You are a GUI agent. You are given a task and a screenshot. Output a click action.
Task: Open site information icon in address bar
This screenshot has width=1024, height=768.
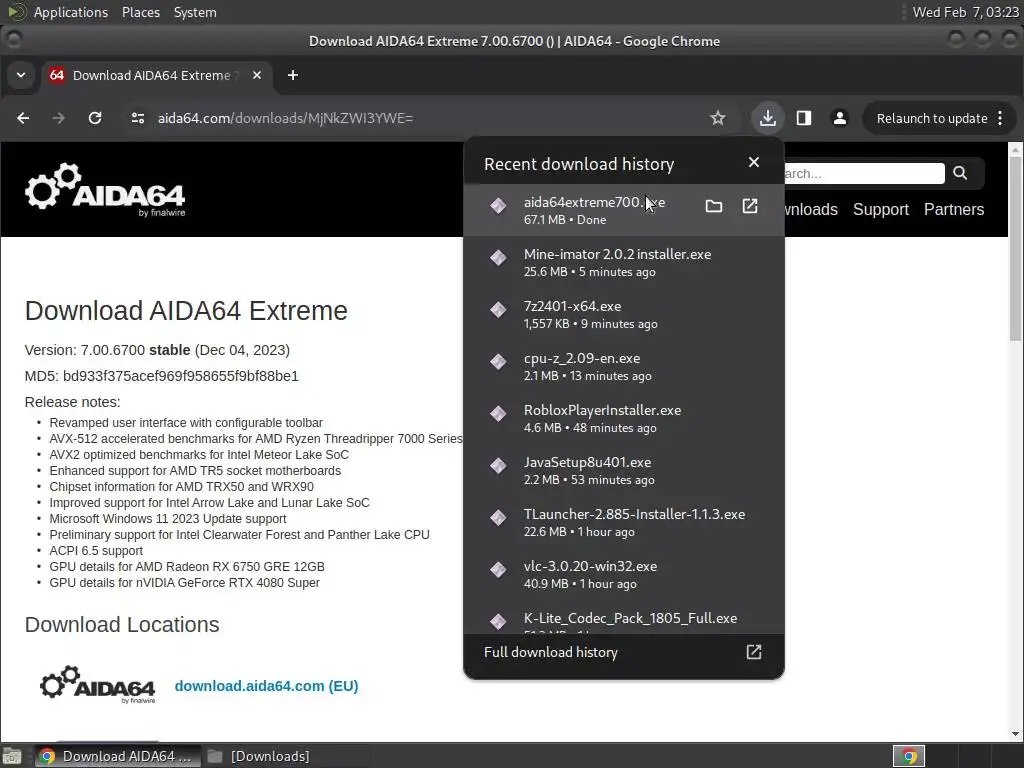tap(138, 118)
